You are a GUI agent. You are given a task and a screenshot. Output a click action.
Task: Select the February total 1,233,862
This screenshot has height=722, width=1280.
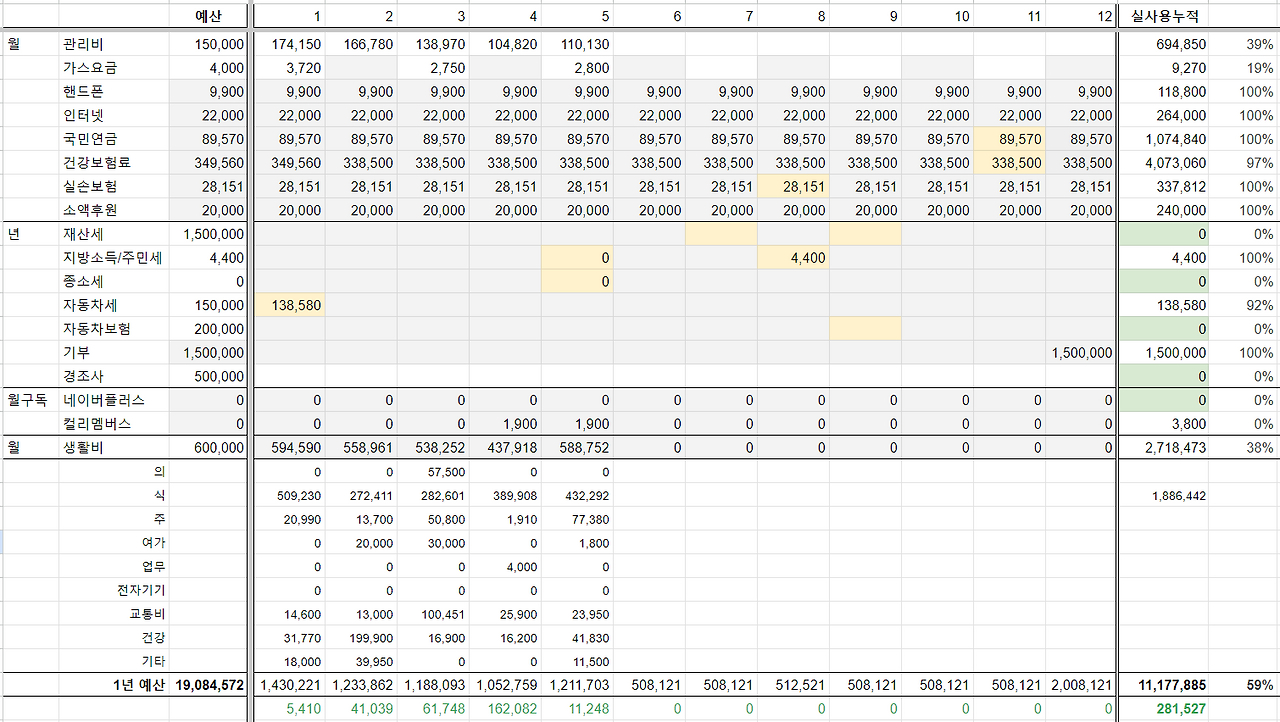pyautogui.click(x=363, y=685)
